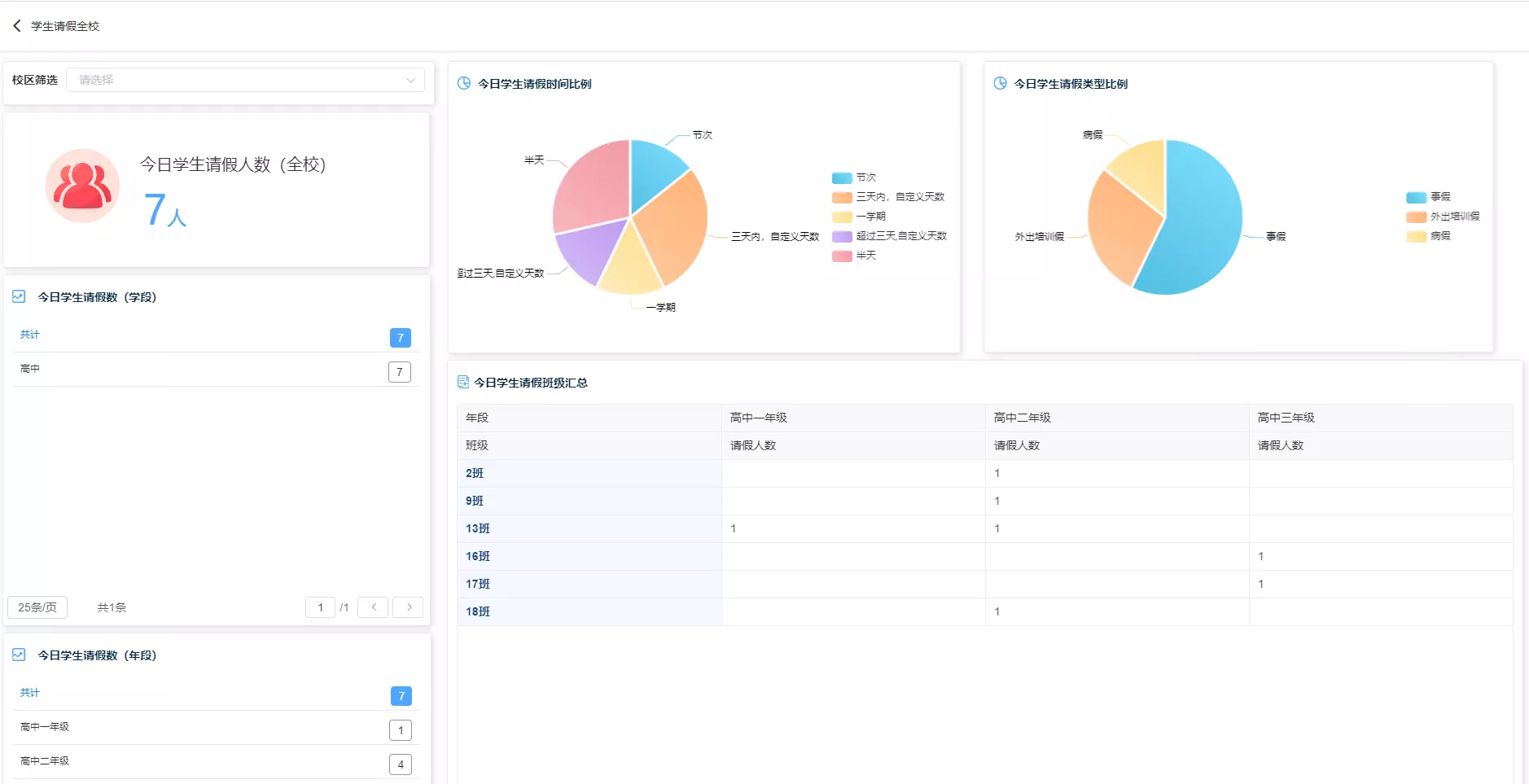Click the red people icon for 今日学生请假人数

click(x=82, y=186)
